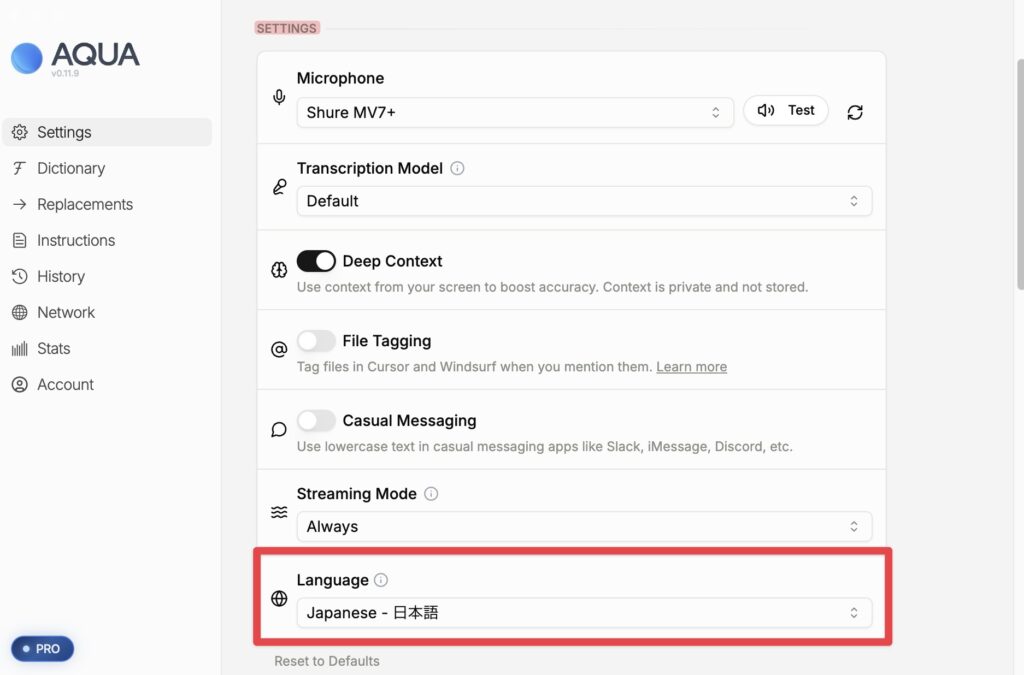The width and height of the screenshot is (1024, 675).
Task: Click the Aqua logo in sidebar
Action: 27,57
